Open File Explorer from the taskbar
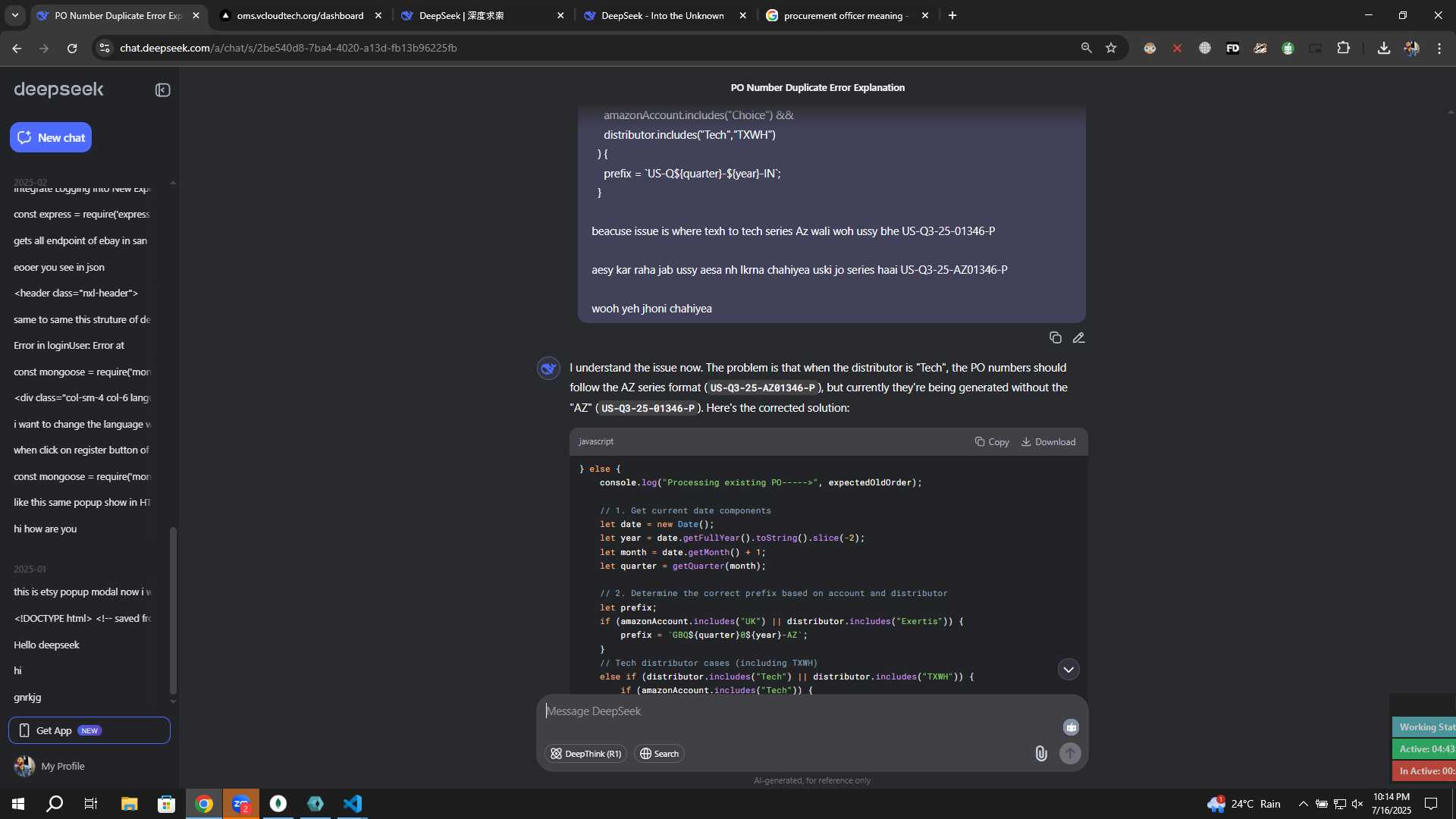1456x819 pixels. (130, 804)
